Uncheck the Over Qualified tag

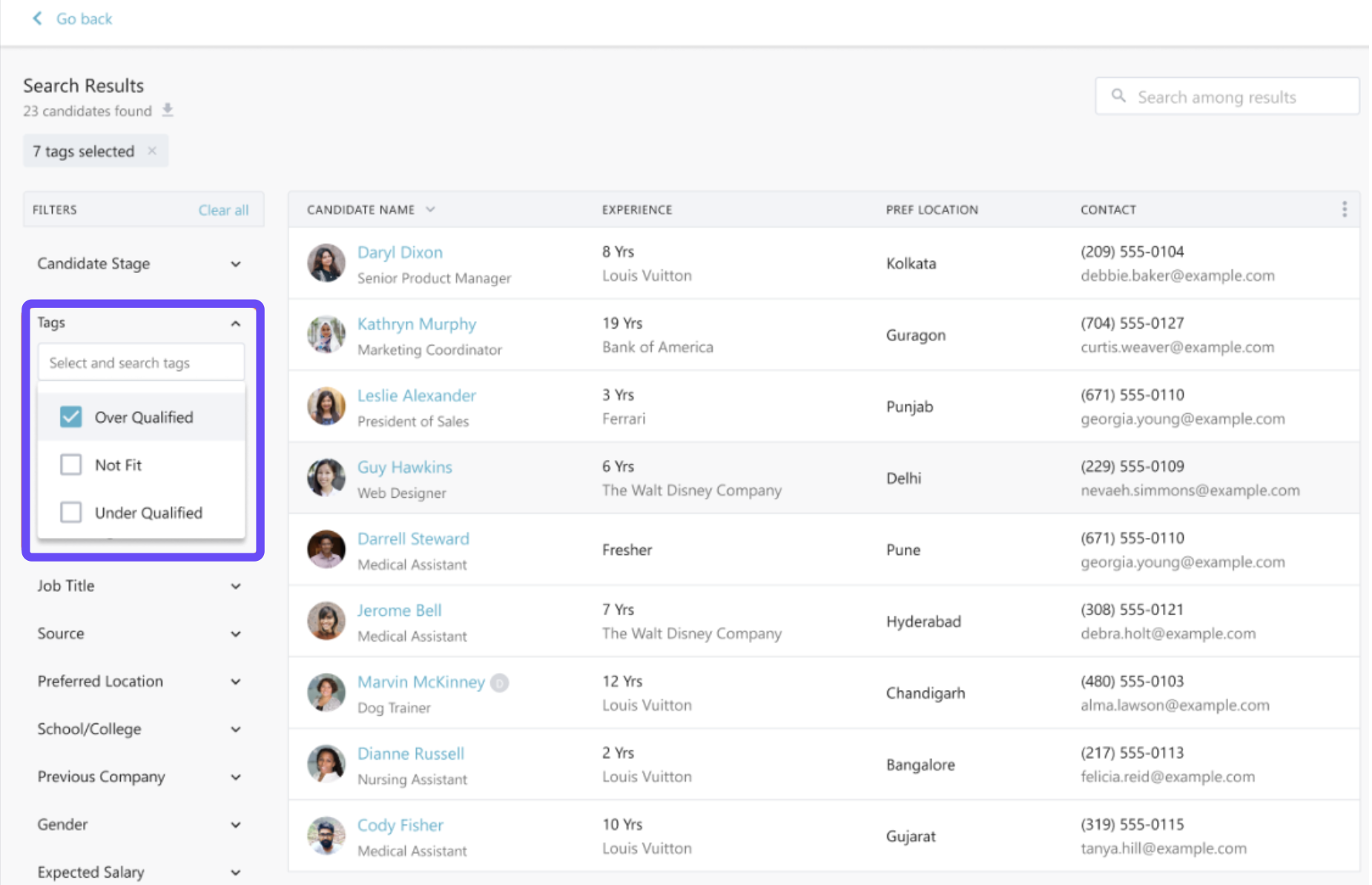[x=71, y=417]
